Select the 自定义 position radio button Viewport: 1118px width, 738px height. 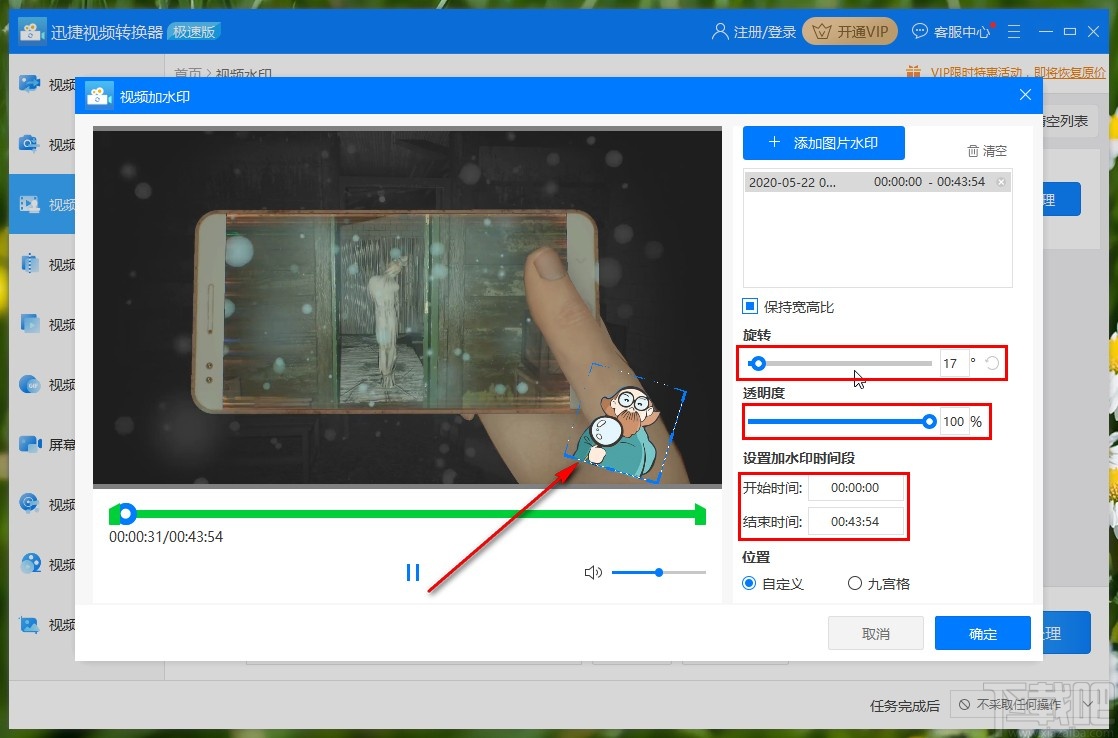tap(749, 583)
